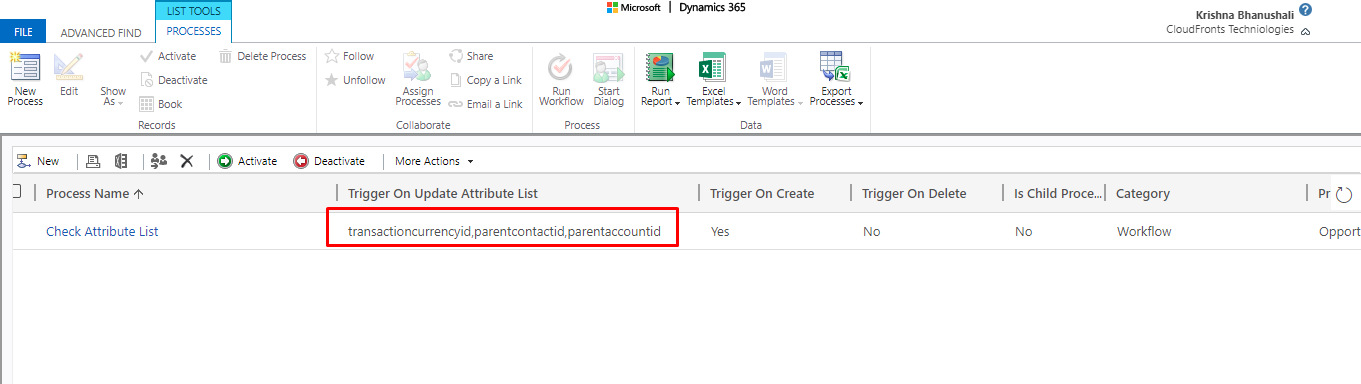Switch to the ADVANCED FIND tab
Image resolution: width=1361 pixels, height=384 pixels.
[x=101, y=33]
